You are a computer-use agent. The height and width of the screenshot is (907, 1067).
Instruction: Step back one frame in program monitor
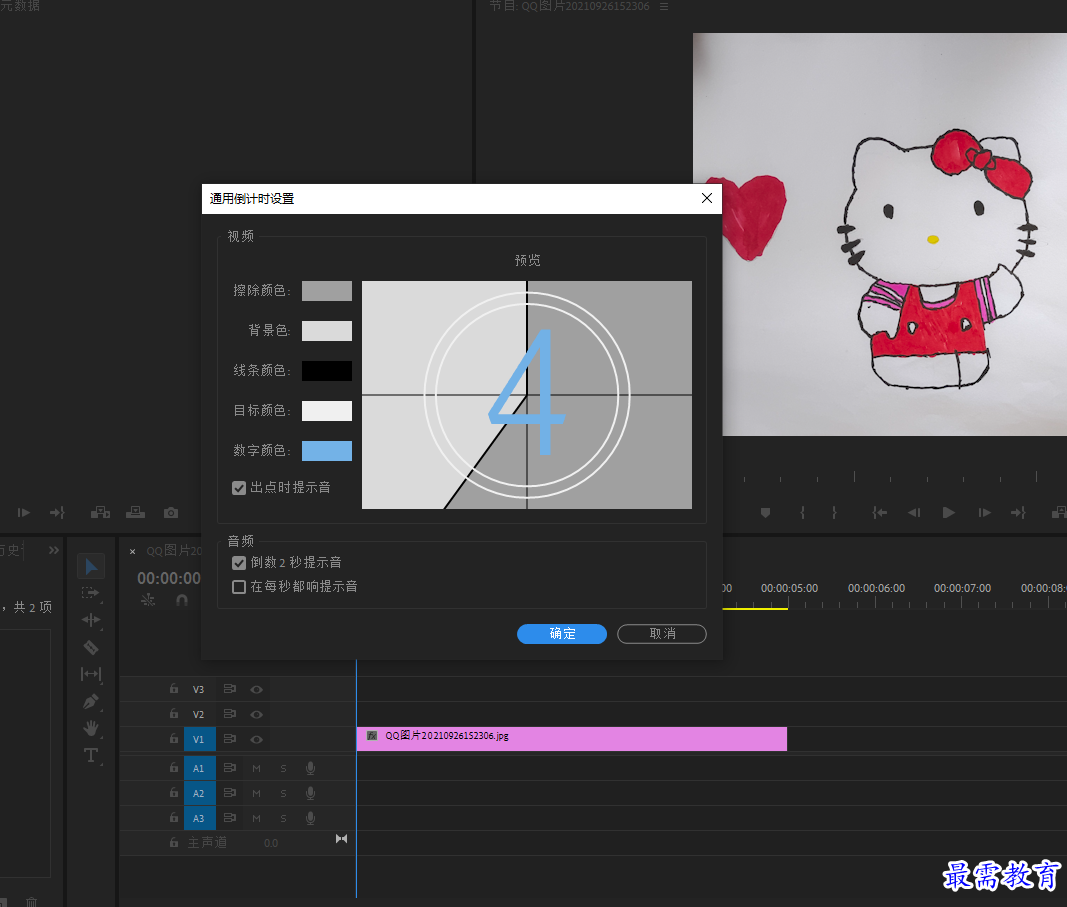[x=914, y=512]
